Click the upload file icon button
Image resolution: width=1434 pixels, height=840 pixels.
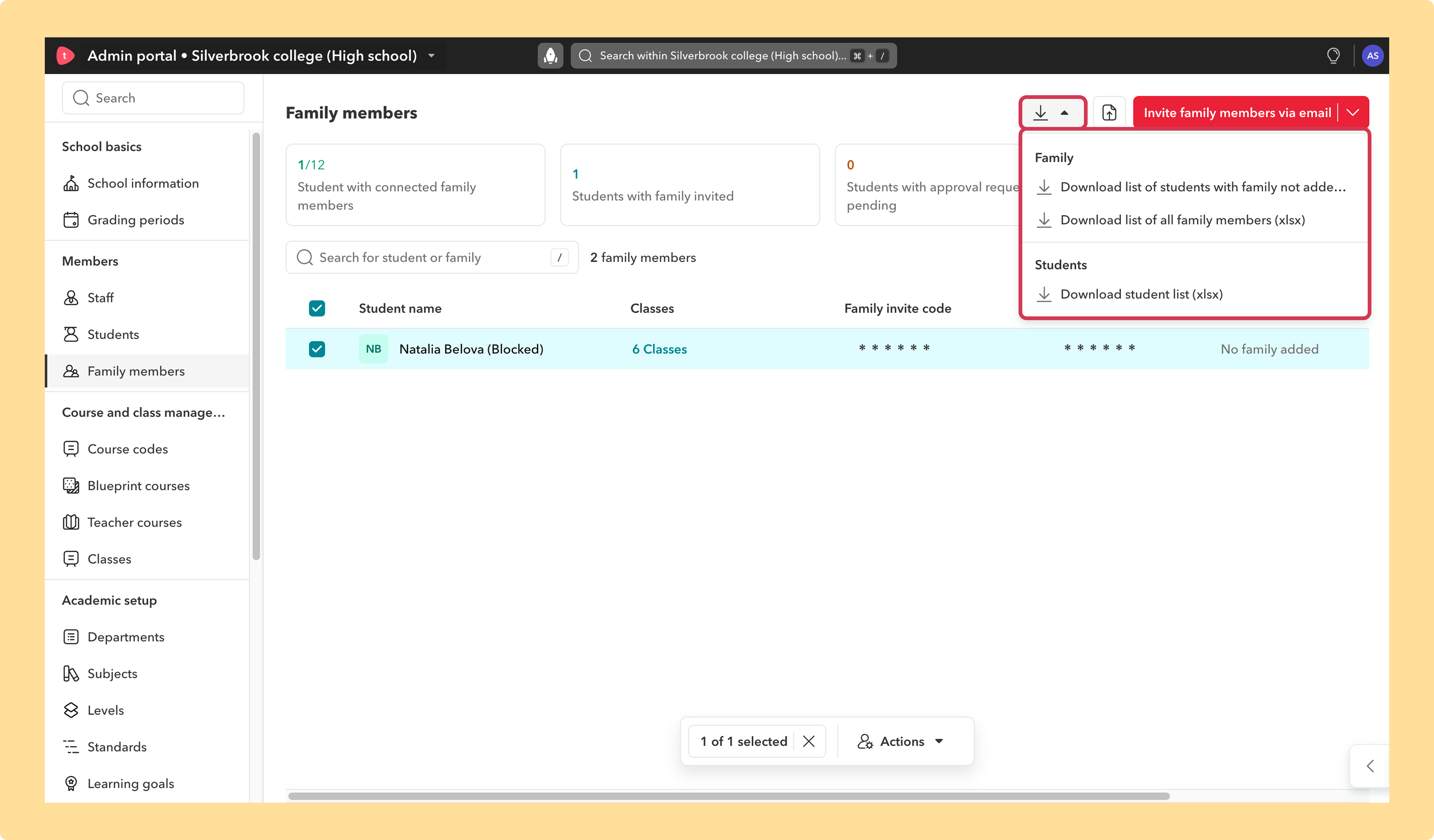click(1109, 113)
